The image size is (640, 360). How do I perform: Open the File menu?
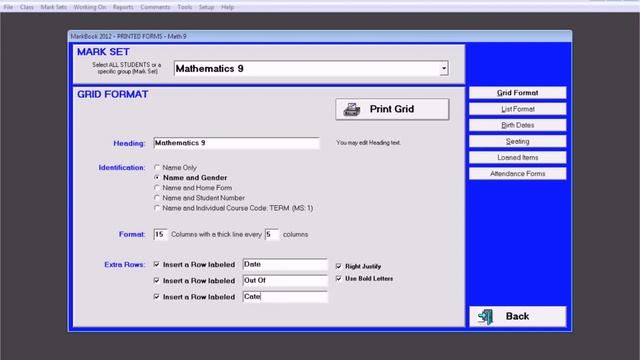coord(9,7)
